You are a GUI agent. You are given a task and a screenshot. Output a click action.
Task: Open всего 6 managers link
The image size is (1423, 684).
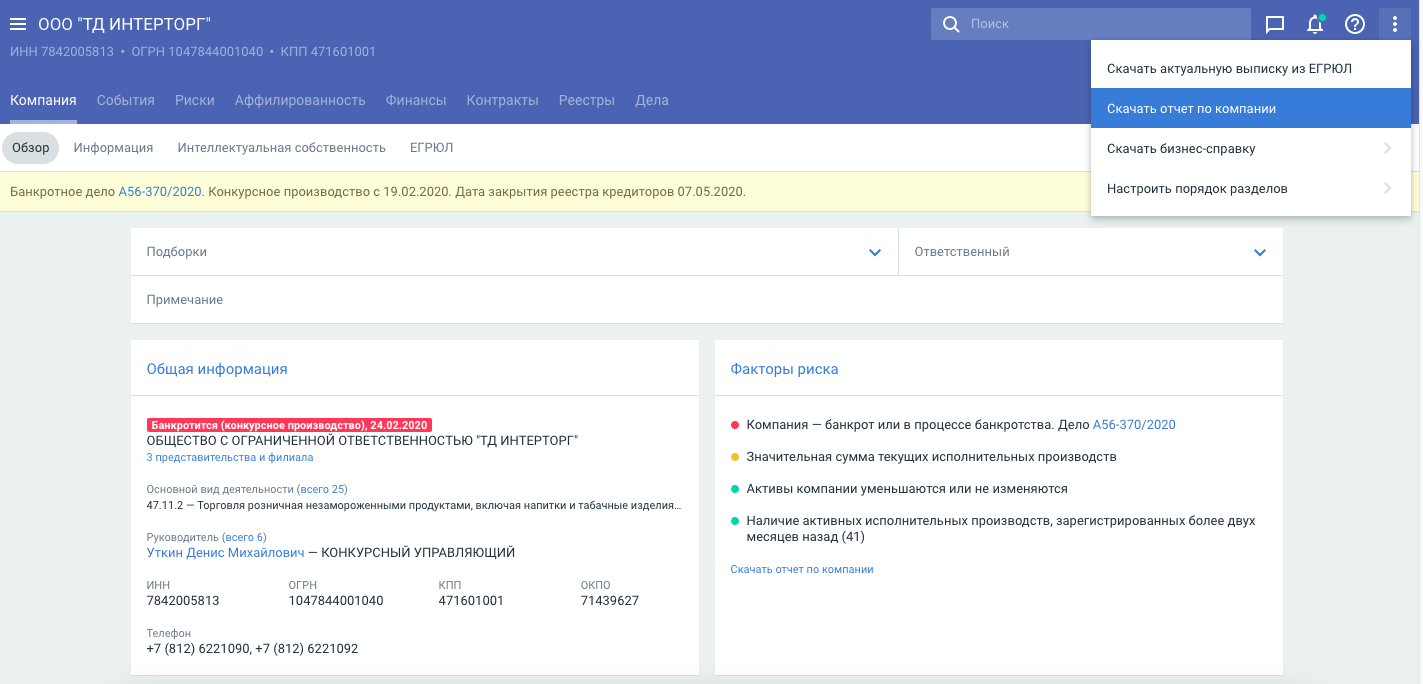[244, 537]
